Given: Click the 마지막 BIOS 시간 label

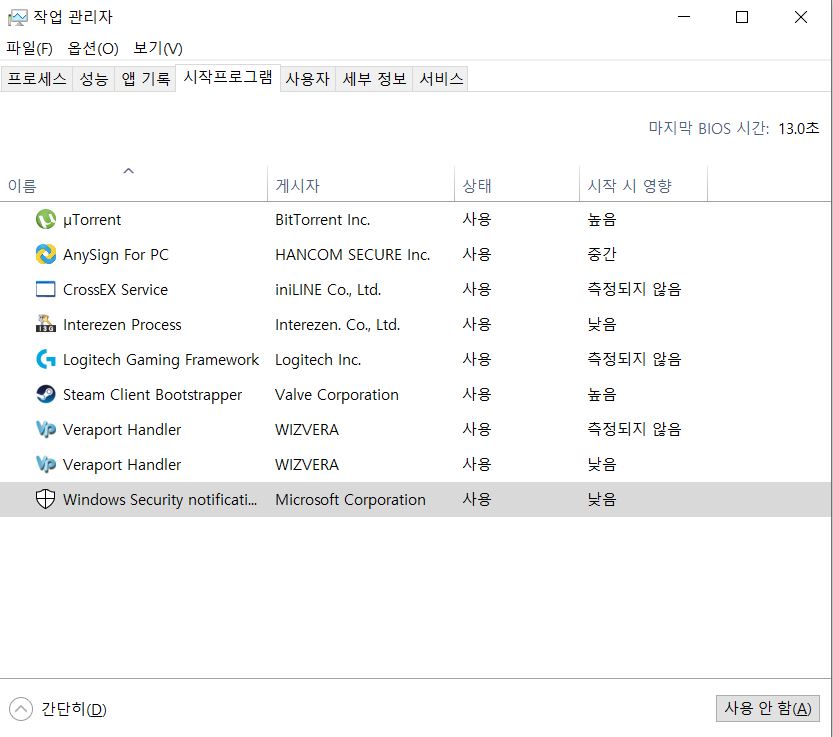Looking at the screenshot, I should click(708, 129).
